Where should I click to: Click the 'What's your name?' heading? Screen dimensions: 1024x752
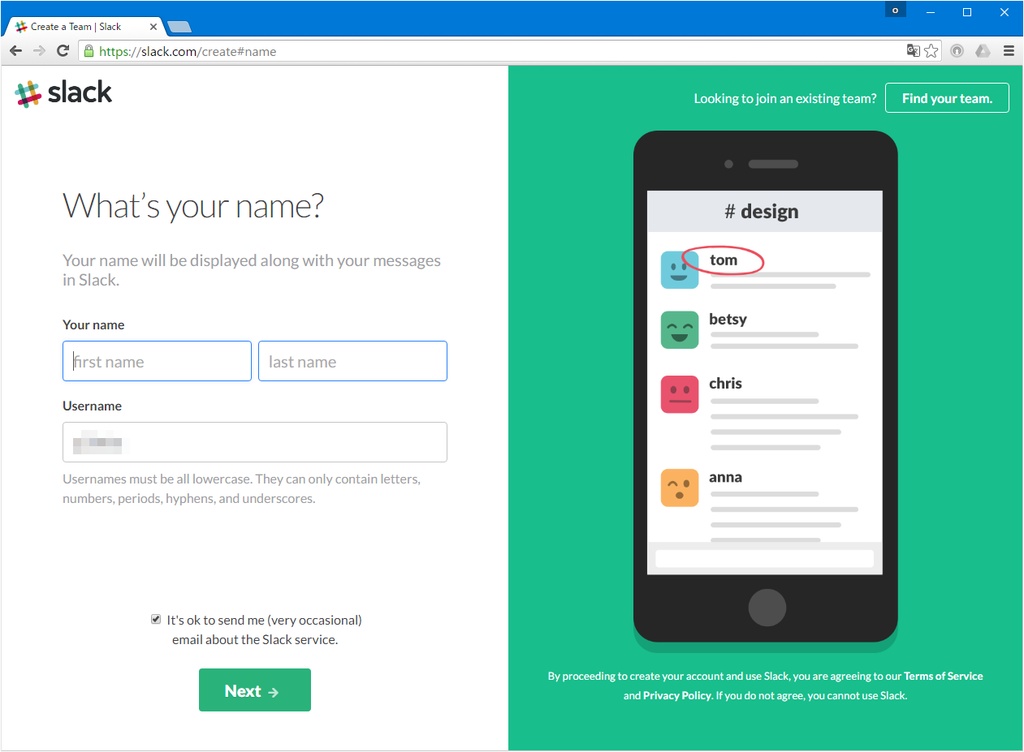click(x=193, y=206)
